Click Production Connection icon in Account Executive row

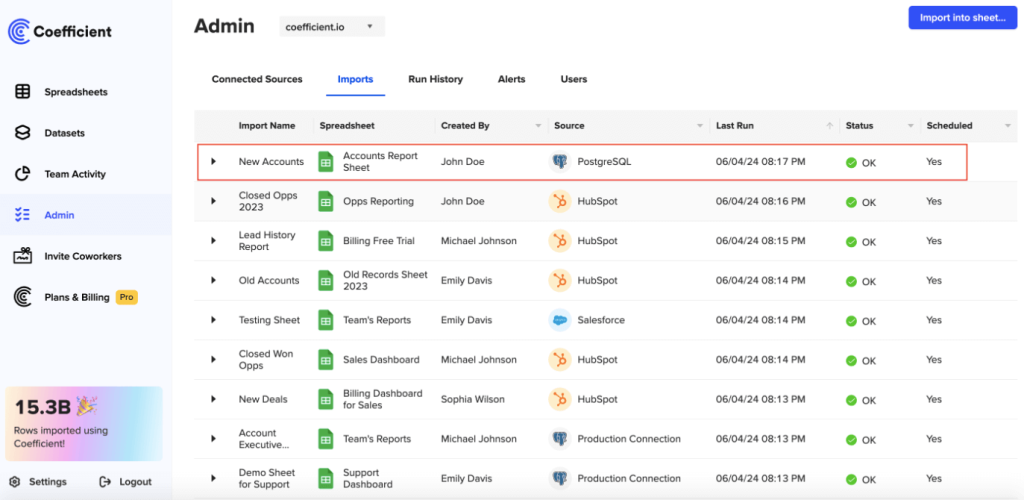(560, 439)
